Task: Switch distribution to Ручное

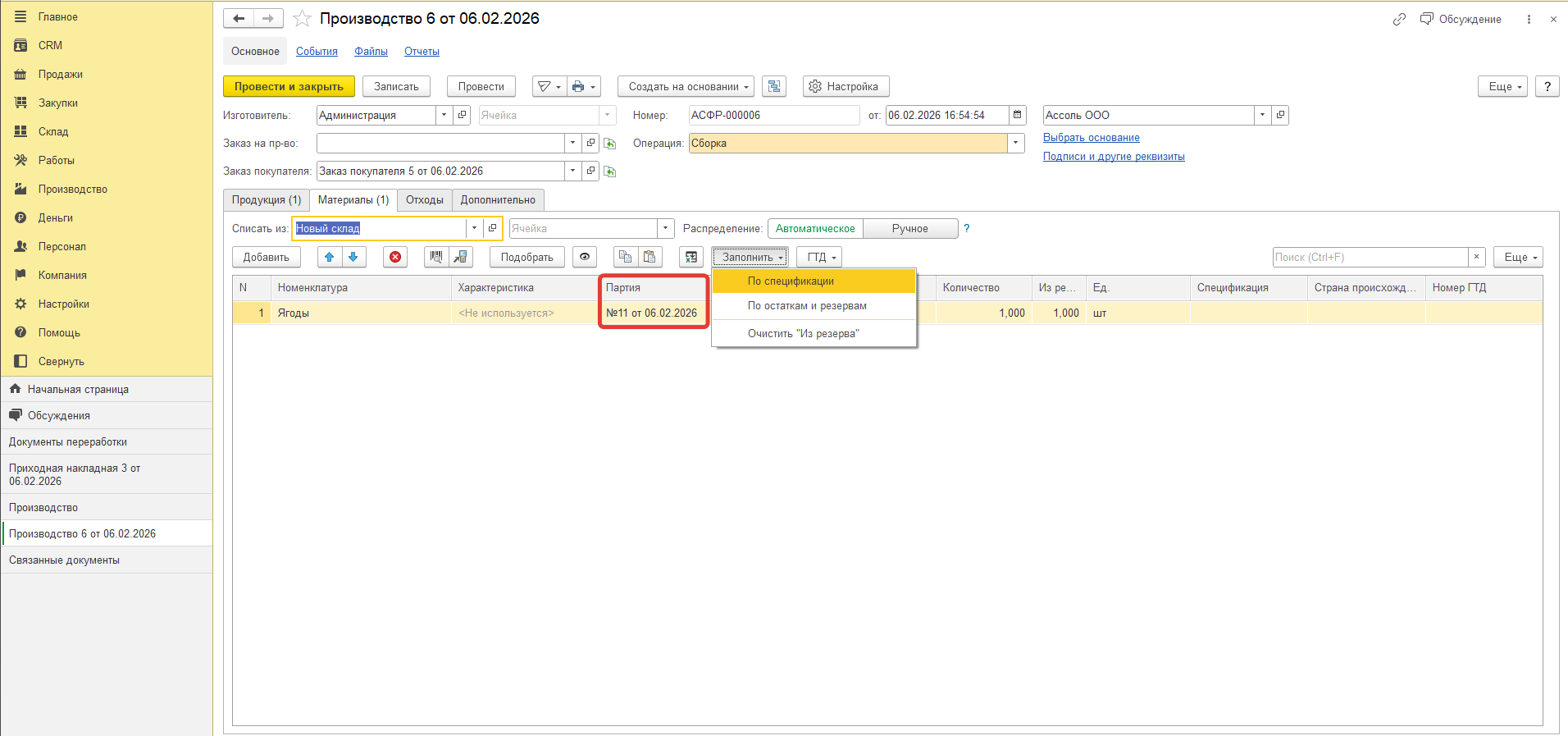Action: [x=910, y=228]
